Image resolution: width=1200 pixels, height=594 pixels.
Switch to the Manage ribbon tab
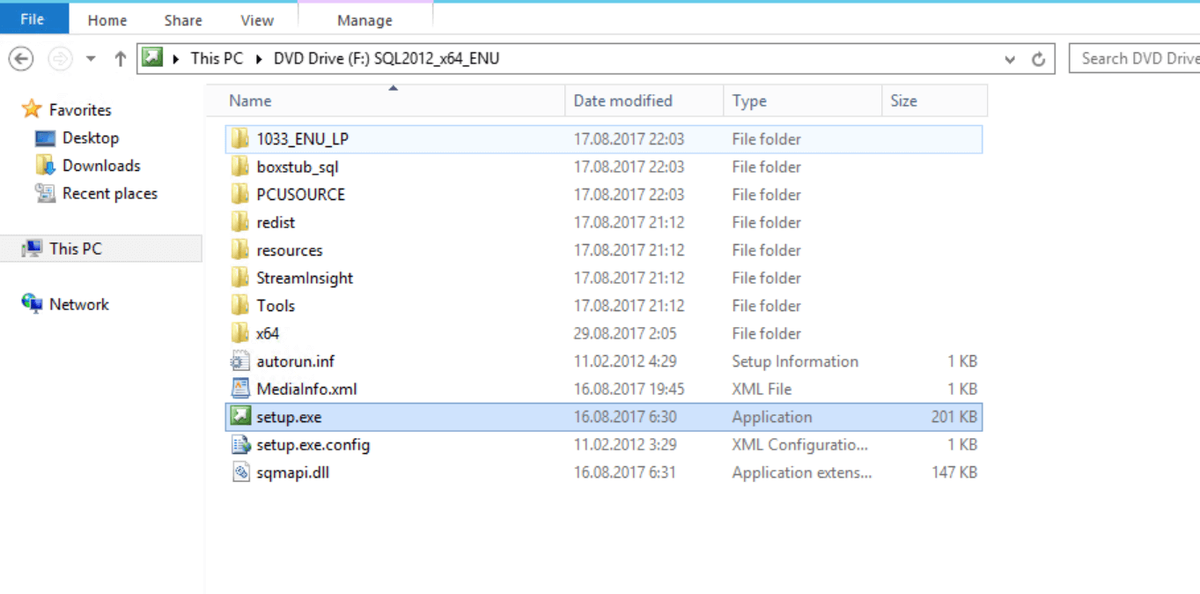[365, 20]
